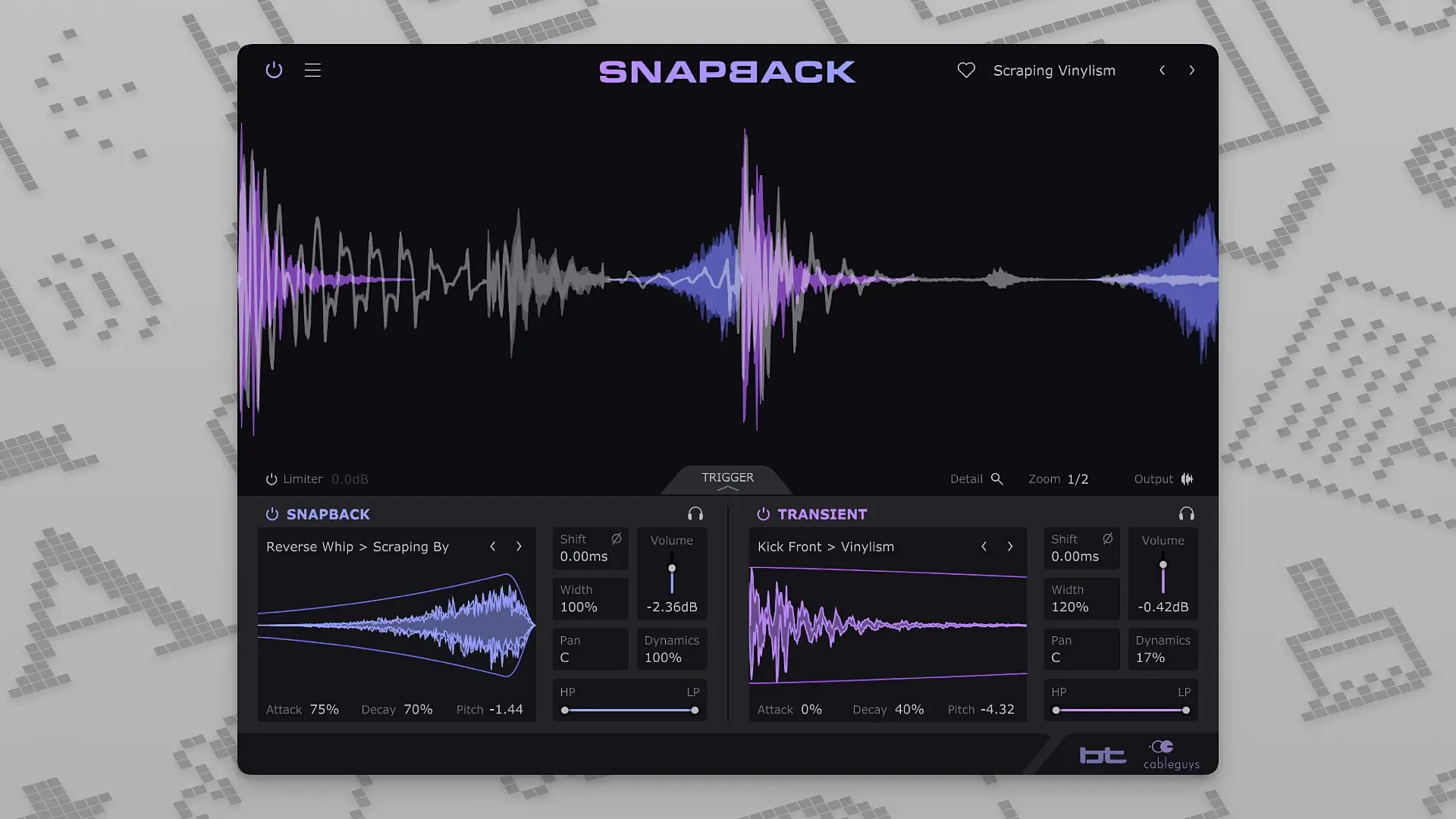Click Transient volume -0.42dB value

1163,607
